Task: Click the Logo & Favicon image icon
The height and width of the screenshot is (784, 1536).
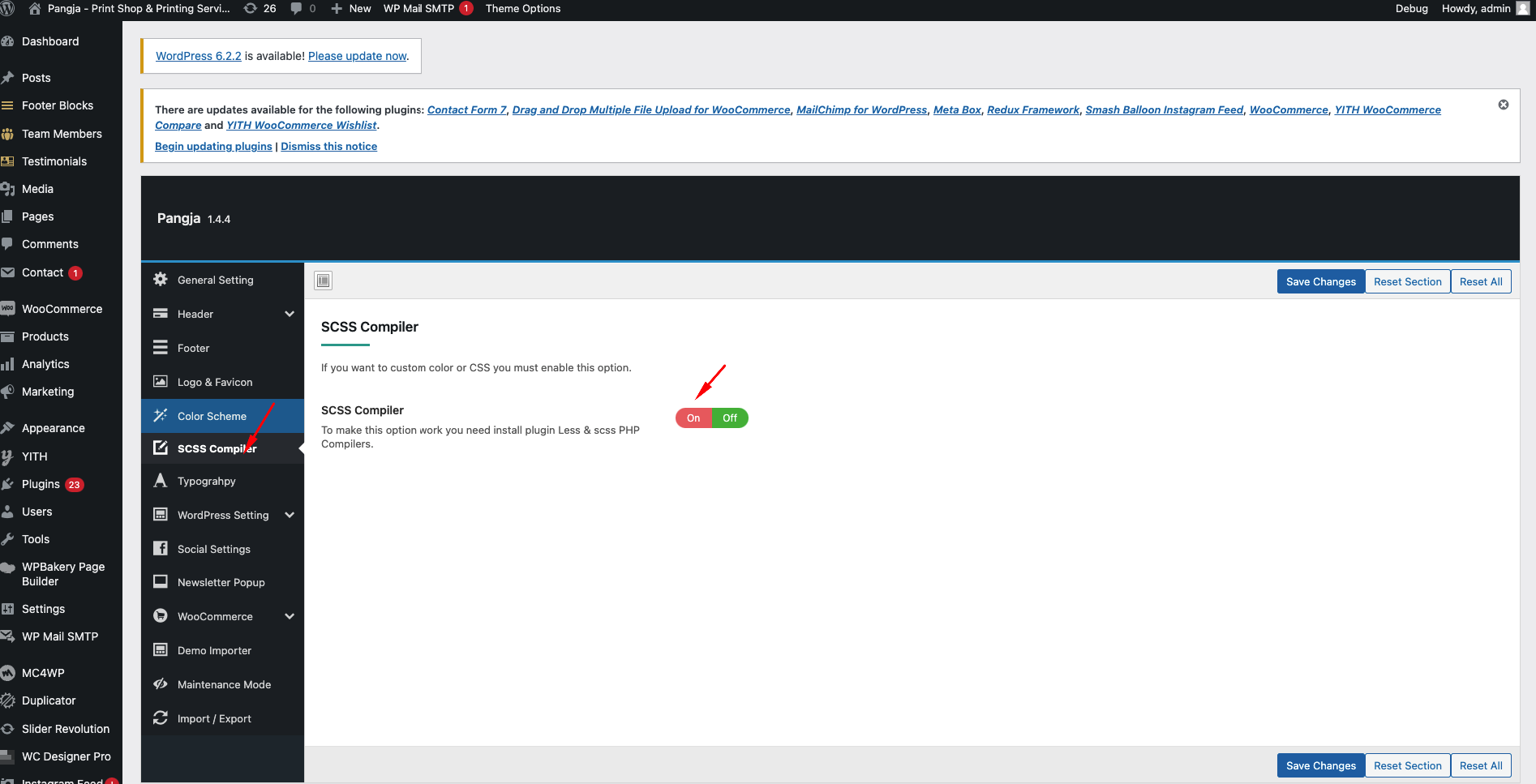Action: pos(161,381)
